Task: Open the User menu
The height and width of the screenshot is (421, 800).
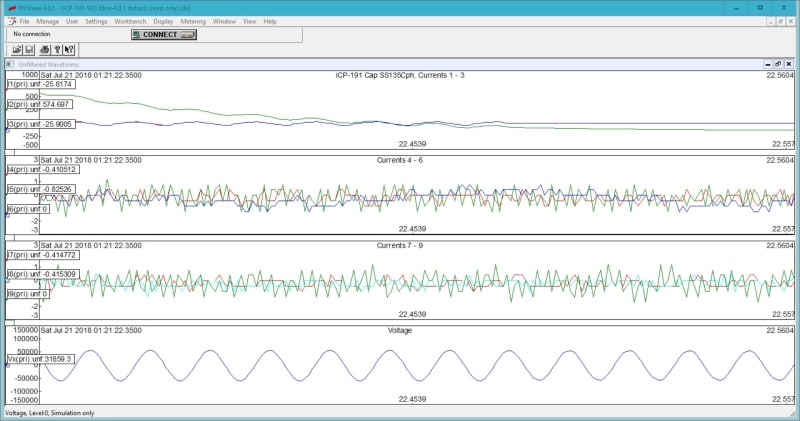Action: pos(72,21)
